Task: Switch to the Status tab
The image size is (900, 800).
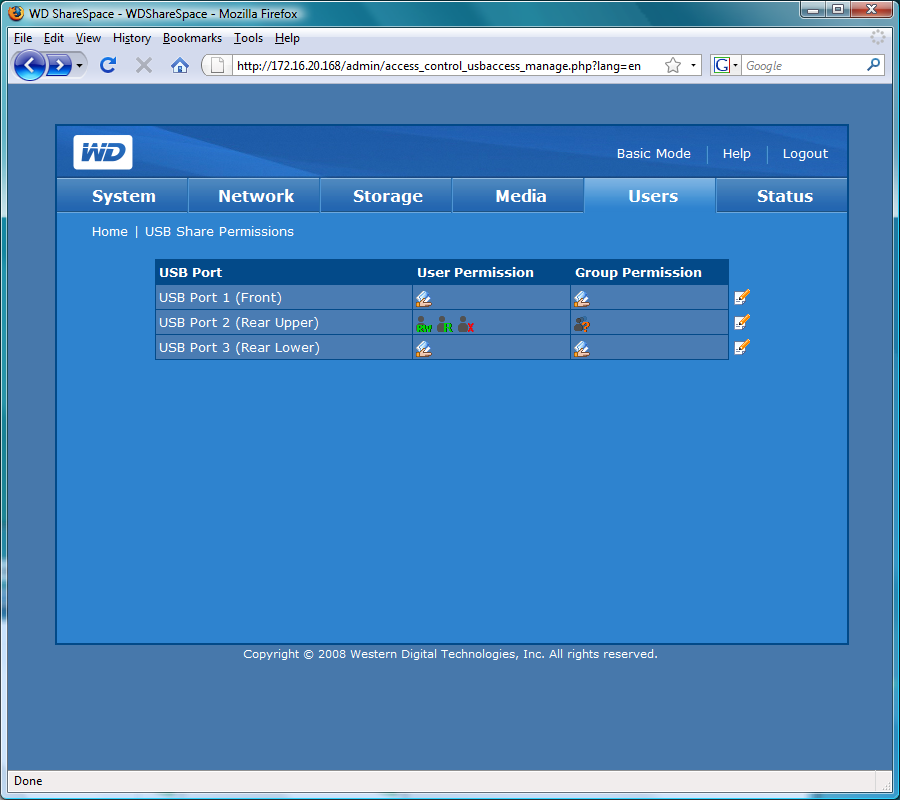Action: coord(783,196)
